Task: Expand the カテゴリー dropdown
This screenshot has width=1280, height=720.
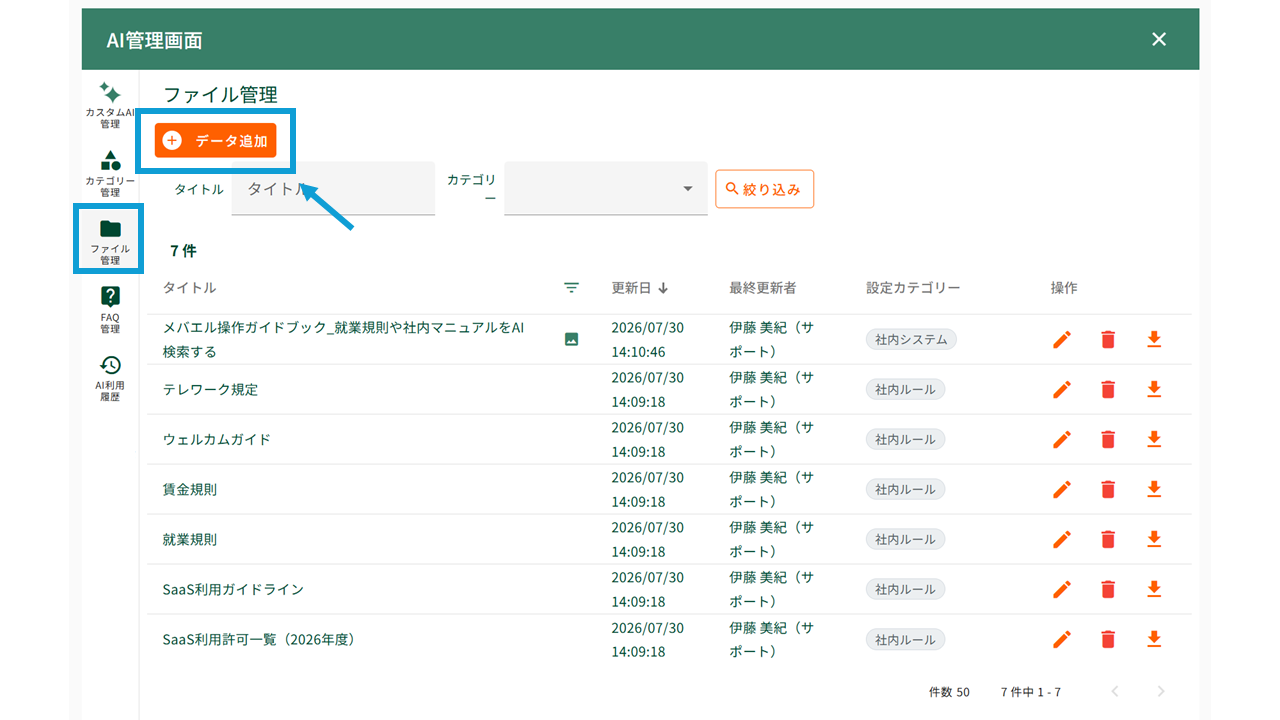Action: click(605, 188)
